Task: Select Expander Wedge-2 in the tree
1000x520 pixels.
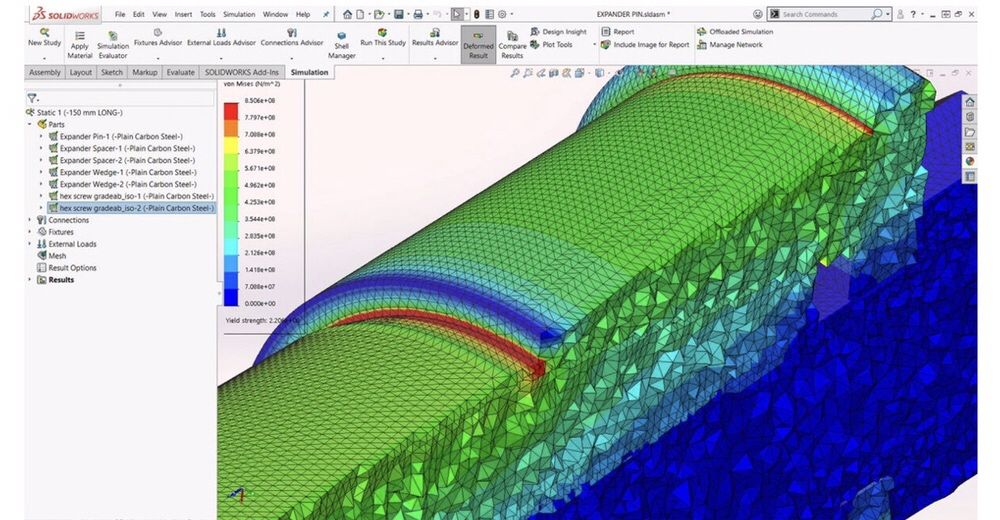Action: pos(128,184)
